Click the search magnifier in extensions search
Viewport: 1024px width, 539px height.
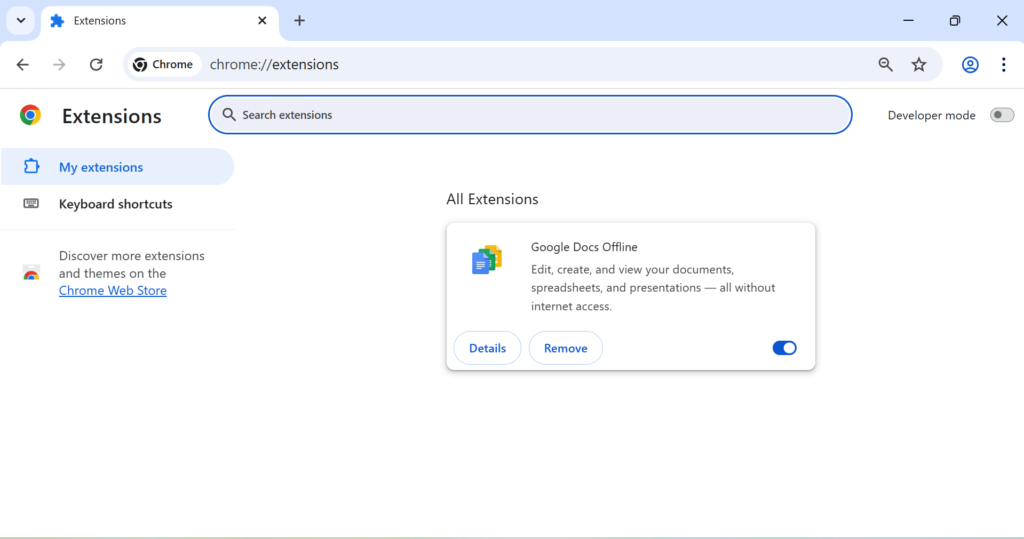pos(229,115)
